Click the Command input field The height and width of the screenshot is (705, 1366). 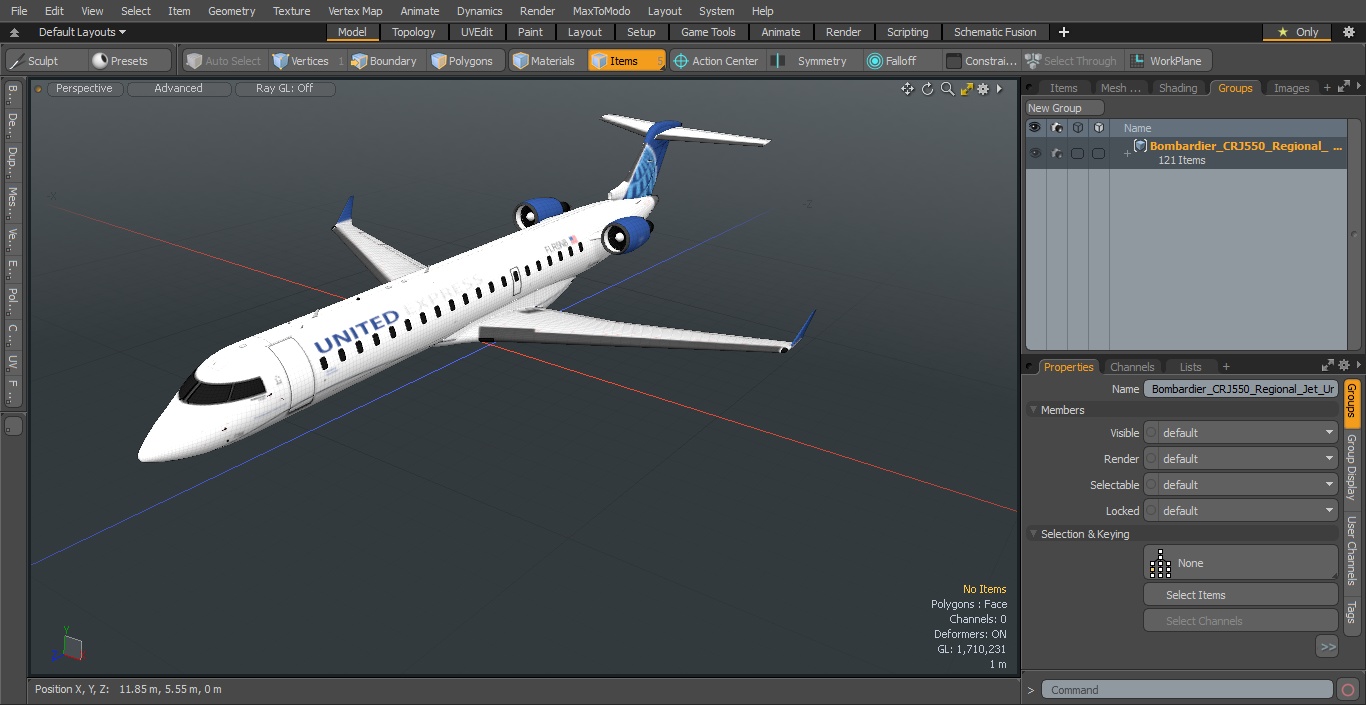[x=1187, y=690]
